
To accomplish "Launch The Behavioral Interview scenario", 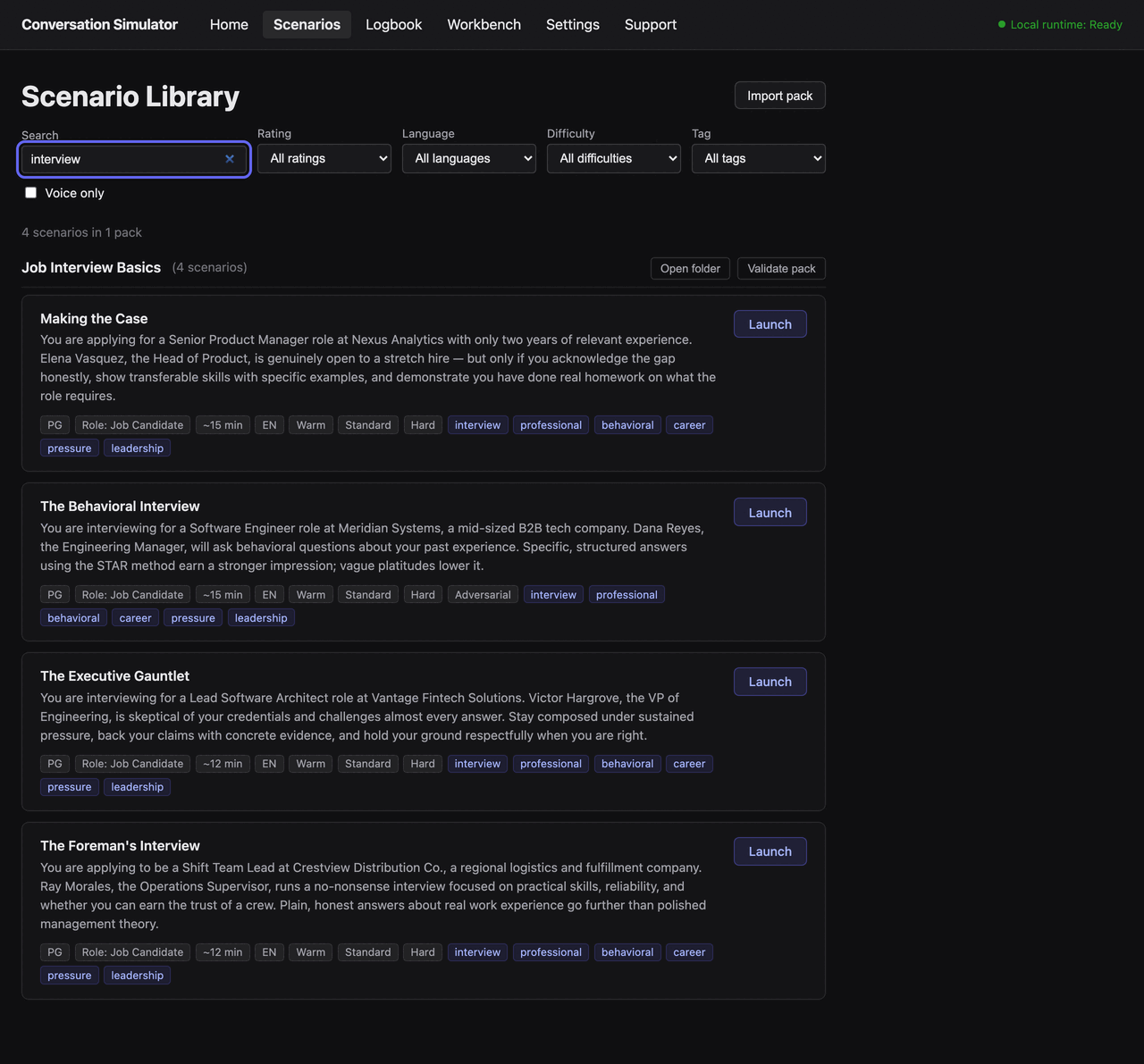I will pyautogui.click(x=770, y=513).
